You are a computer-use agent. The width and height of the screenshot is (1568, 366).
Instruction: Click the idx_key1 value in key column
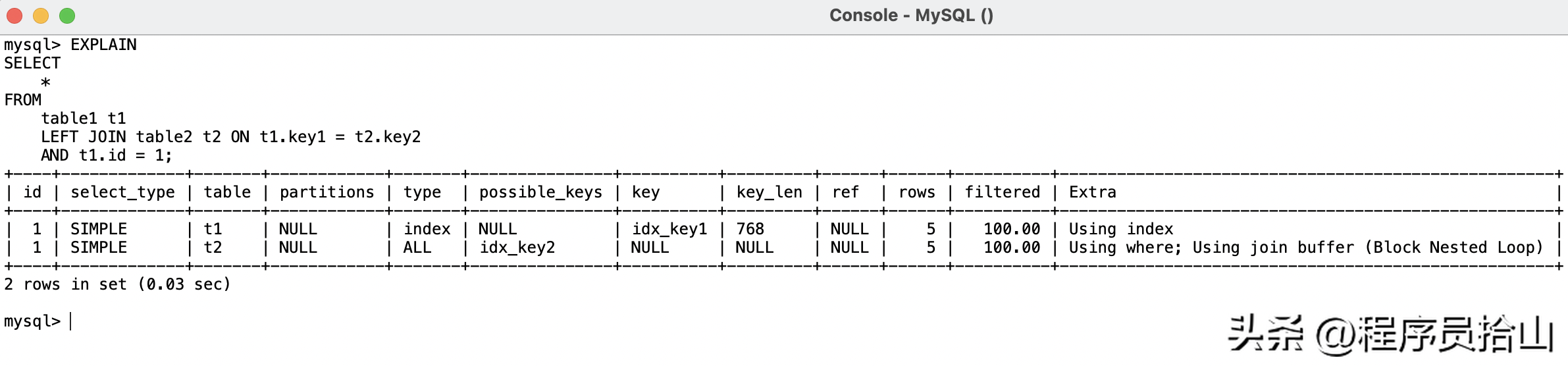click(x=669, y=229)
